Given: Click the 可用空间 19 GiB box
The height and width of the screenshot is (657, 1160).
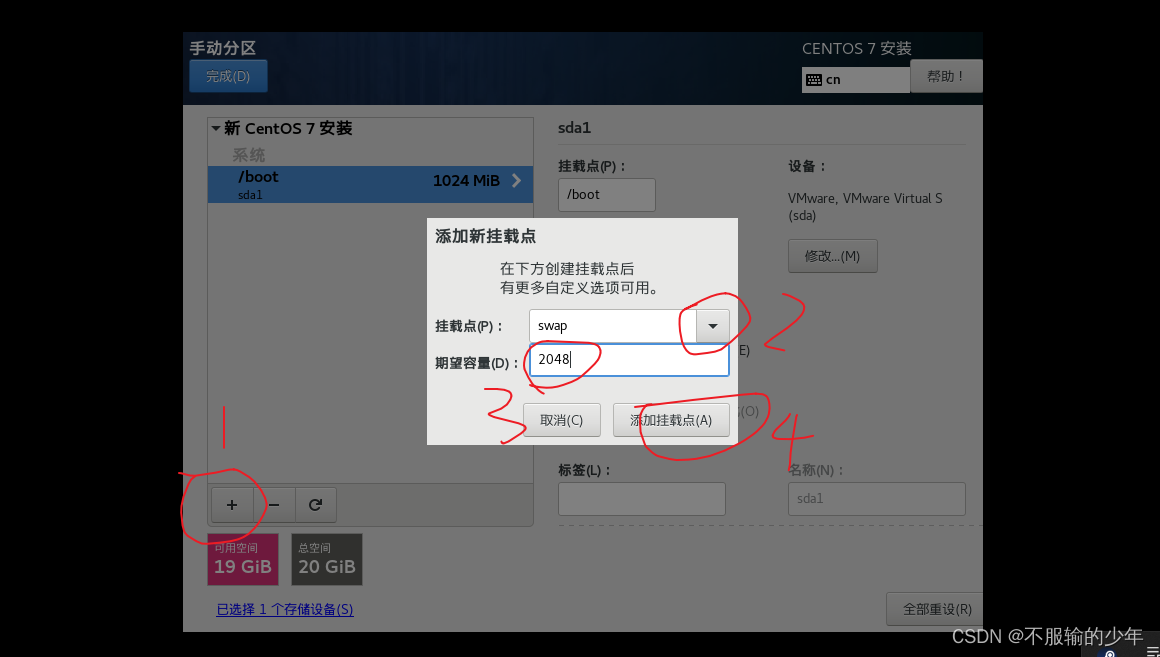Looking at the screenshot, I should pyautogui.click(x=243, y=559).
